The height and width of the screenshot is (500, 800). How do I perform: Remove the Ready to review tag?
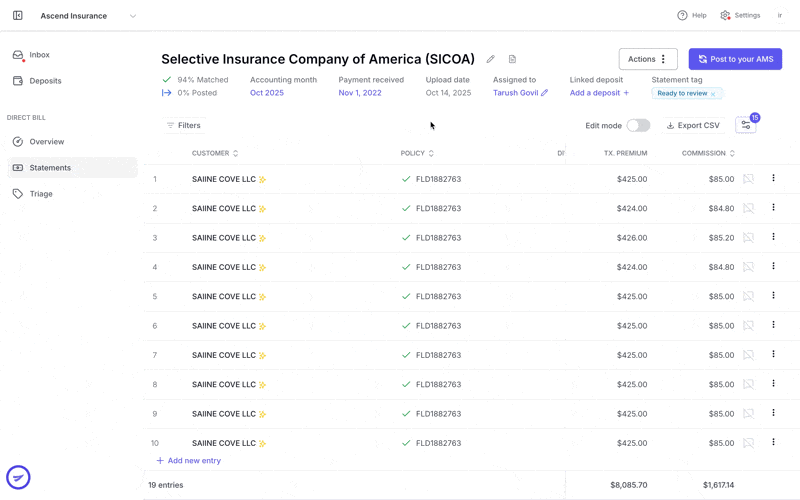(713, 94)
